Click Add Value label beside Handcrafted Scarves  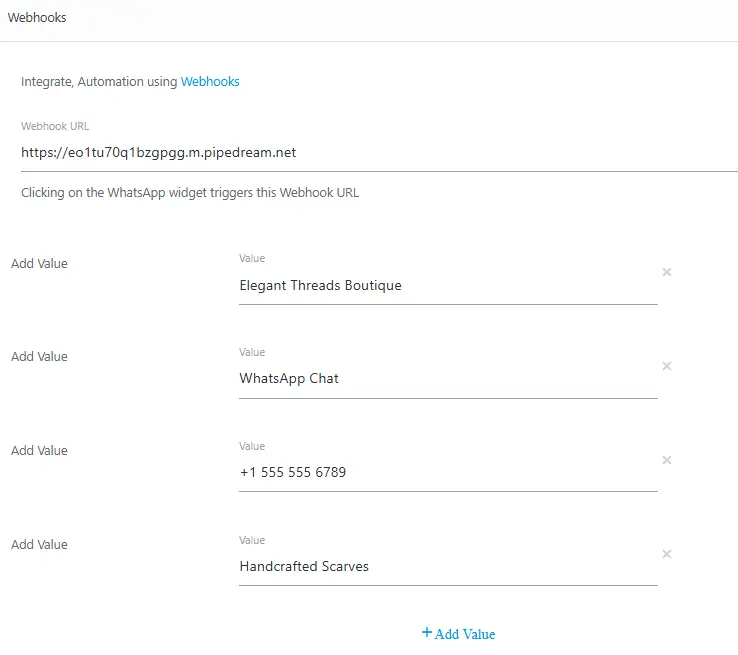(x=39, y=545)
